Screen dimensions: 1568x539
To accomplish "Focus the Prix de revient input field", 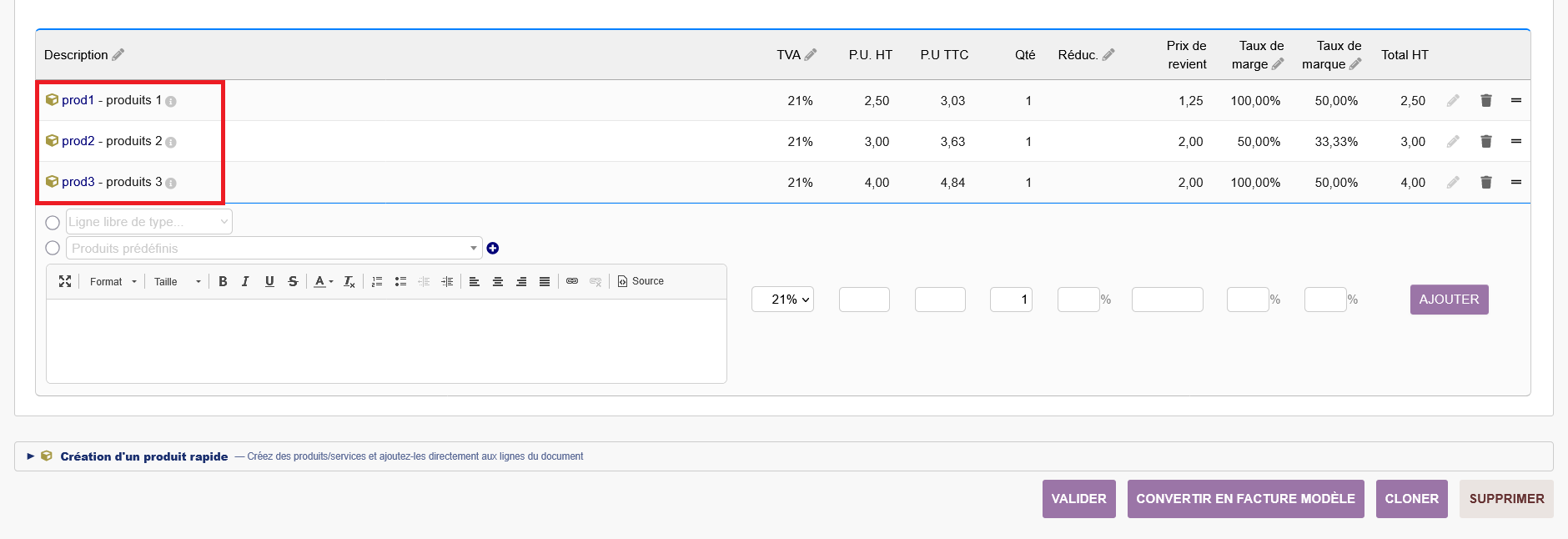I will coord(1167,300).
